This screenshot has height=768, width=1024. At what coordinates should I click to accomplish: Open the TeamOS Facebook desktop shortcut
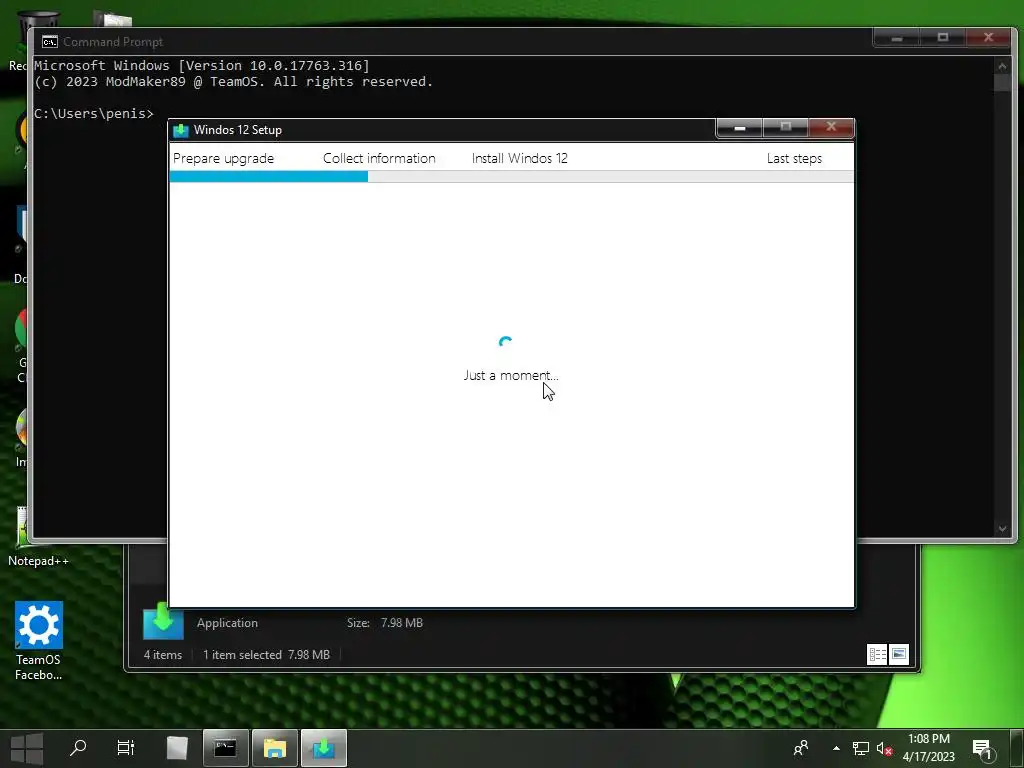tap(39, 641)
